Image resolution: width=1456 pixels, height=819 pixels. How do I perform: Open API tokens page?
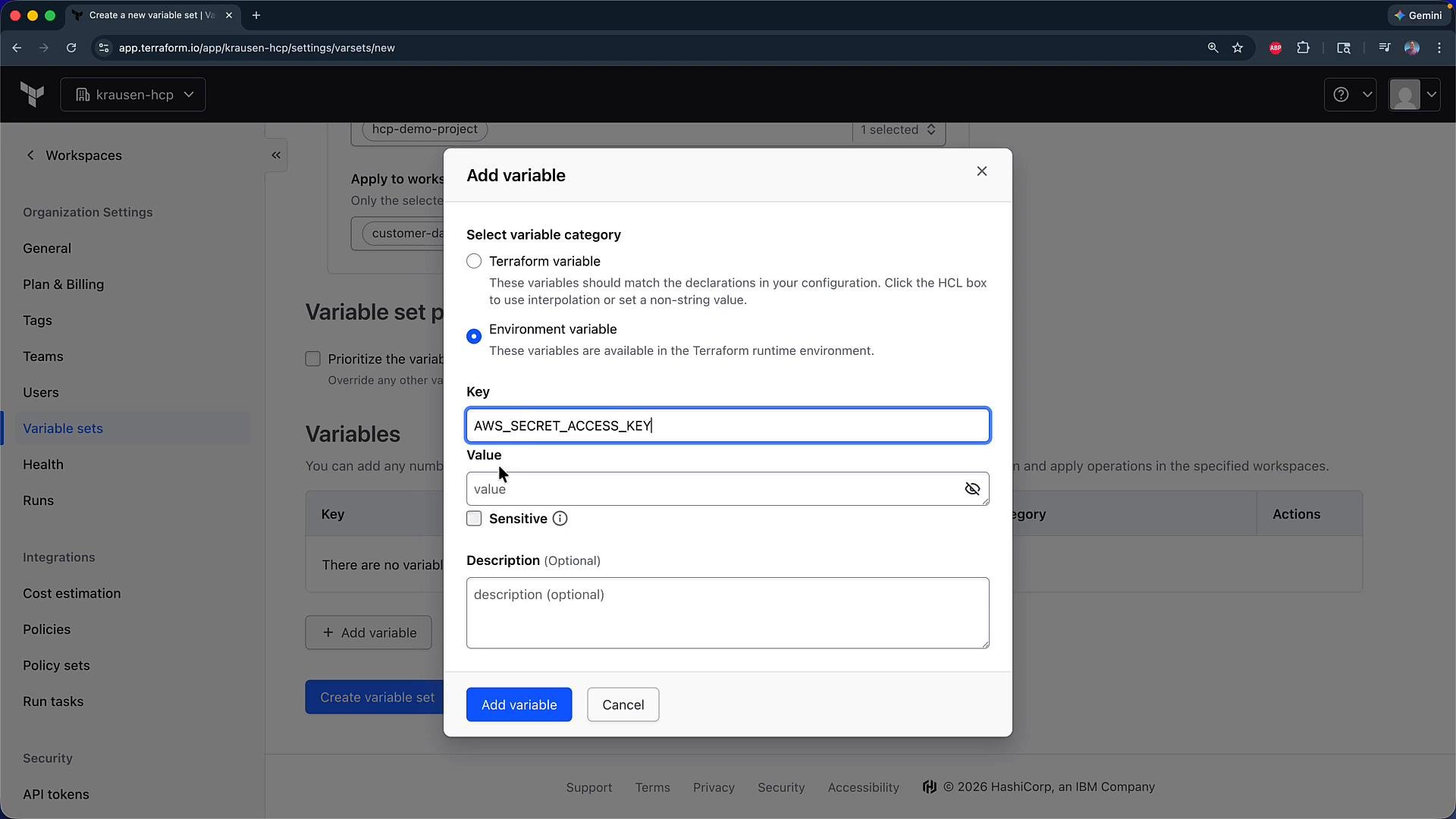pos(56,795)
